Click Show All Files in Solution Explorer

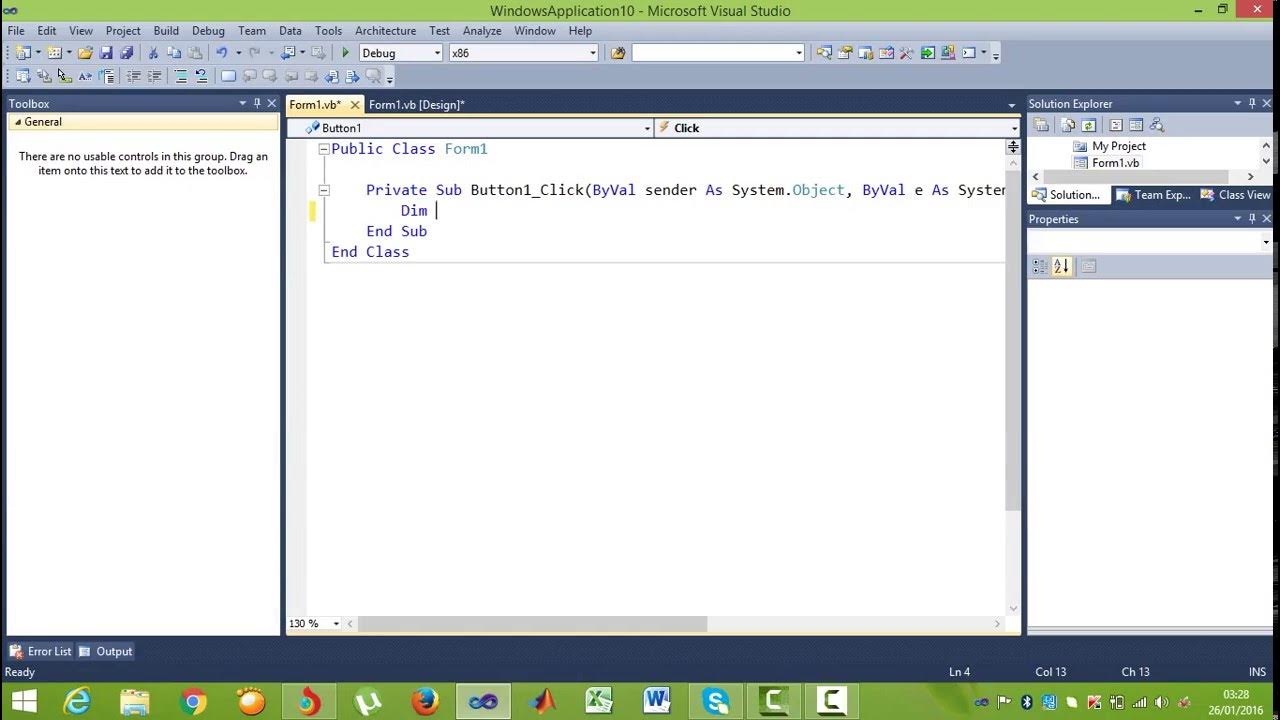coord(1068,125)
